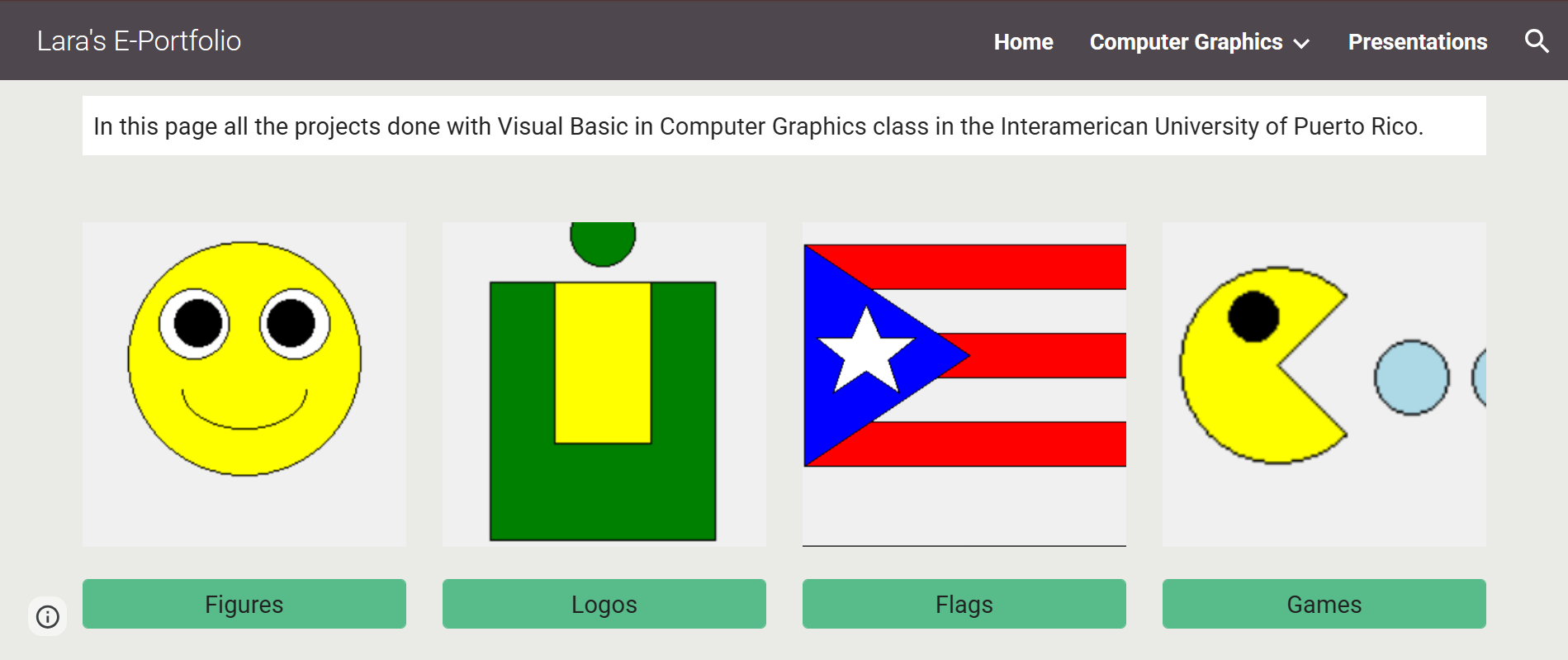Open the Games button
1568x660 pixels.
[1324, 604]
